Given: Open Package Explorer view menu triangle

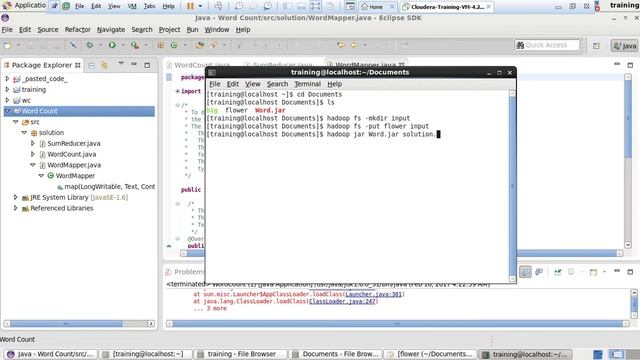Looking at the screenshot, I should point(121,64).
